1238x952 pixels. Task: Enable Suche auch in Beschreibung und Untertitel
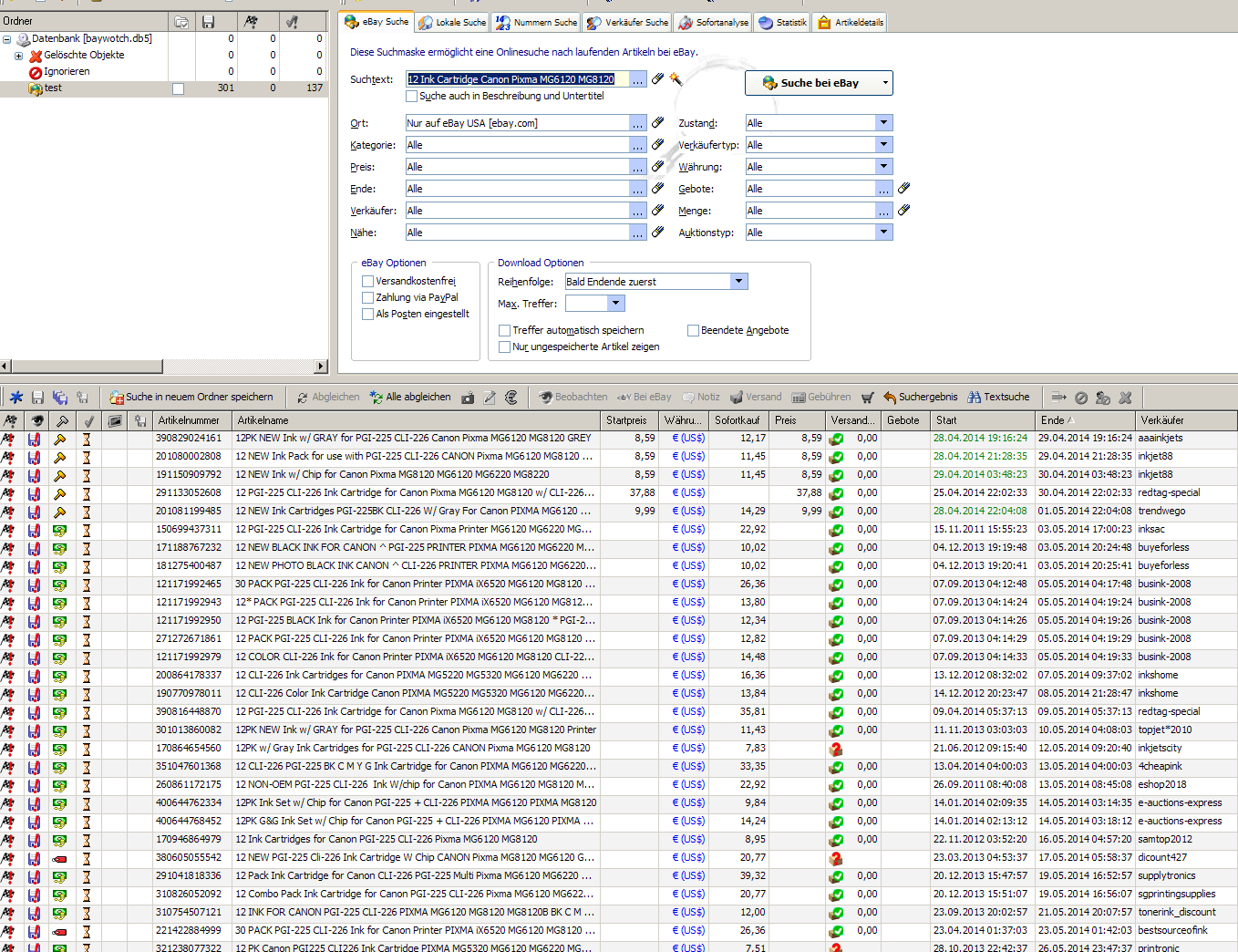(412, 96)
